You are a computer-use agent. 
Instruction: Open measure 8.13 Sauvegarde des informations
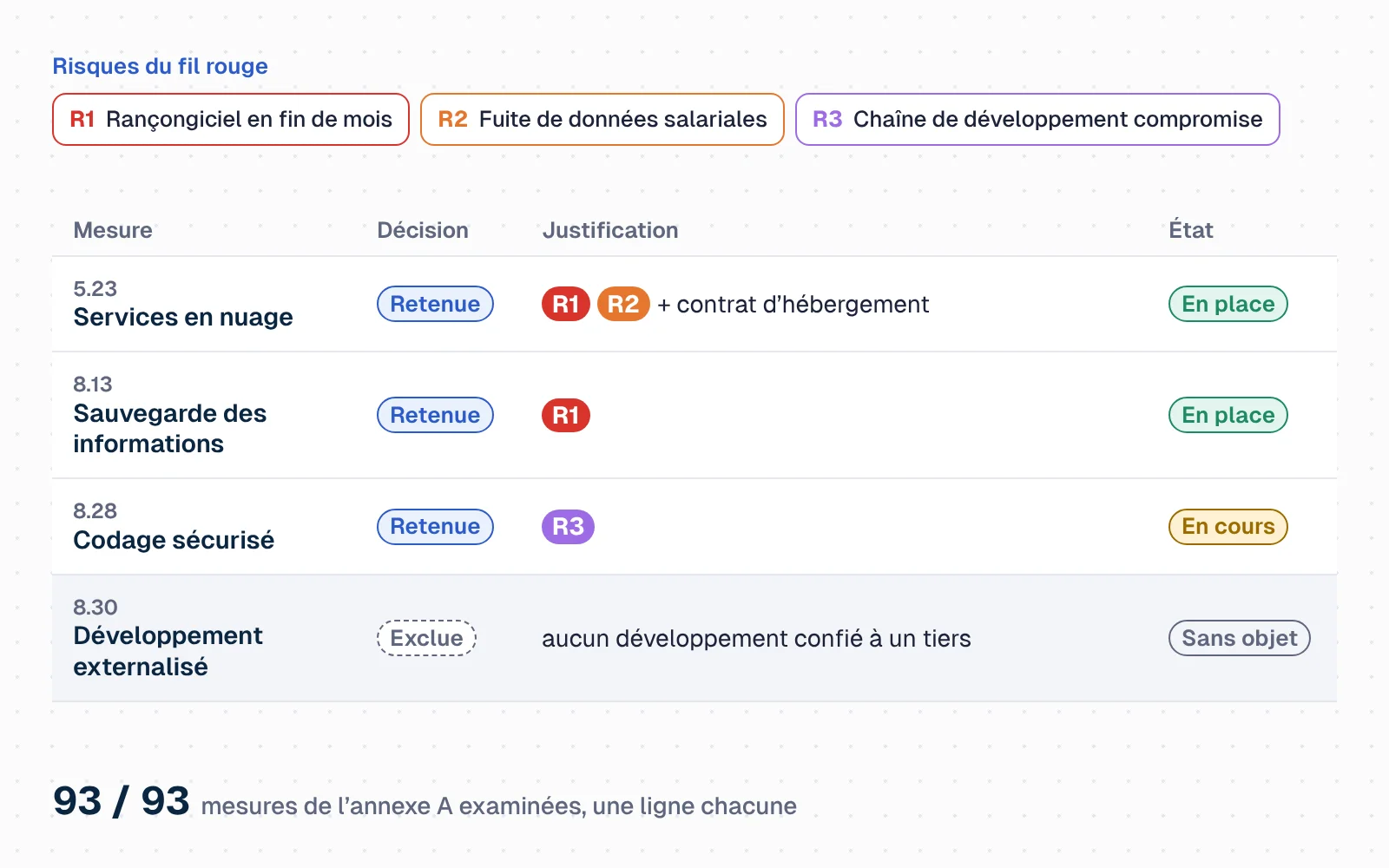point(170,415)
